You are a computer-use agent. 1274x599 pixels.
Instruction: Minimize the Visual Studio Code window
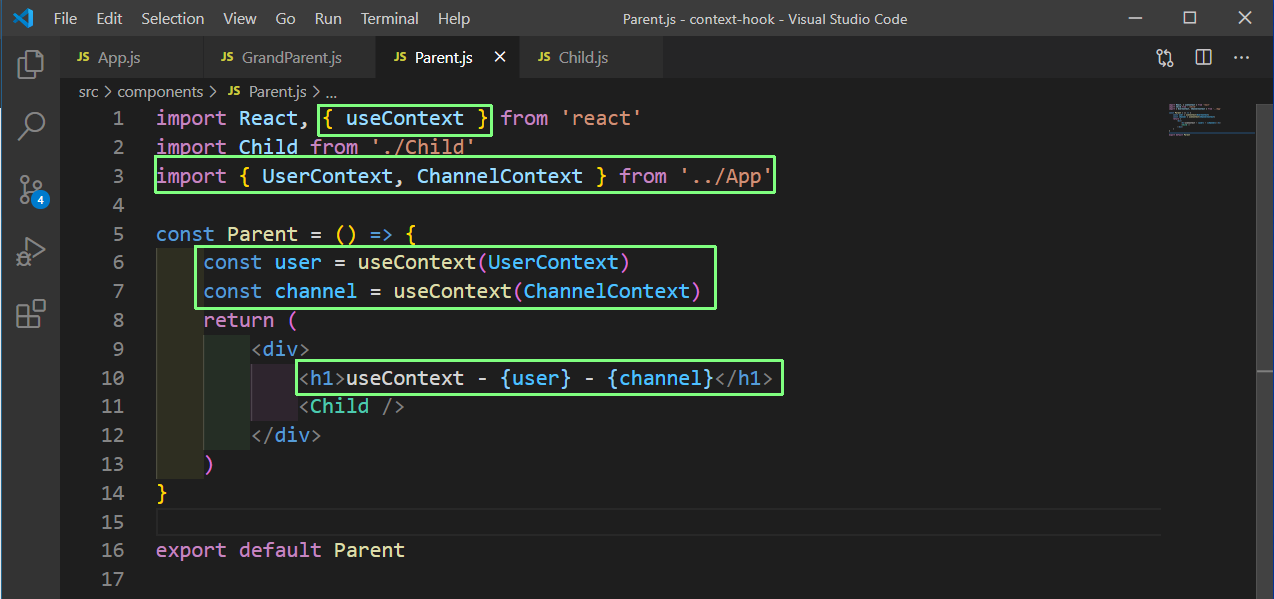tap(1134, 18)
